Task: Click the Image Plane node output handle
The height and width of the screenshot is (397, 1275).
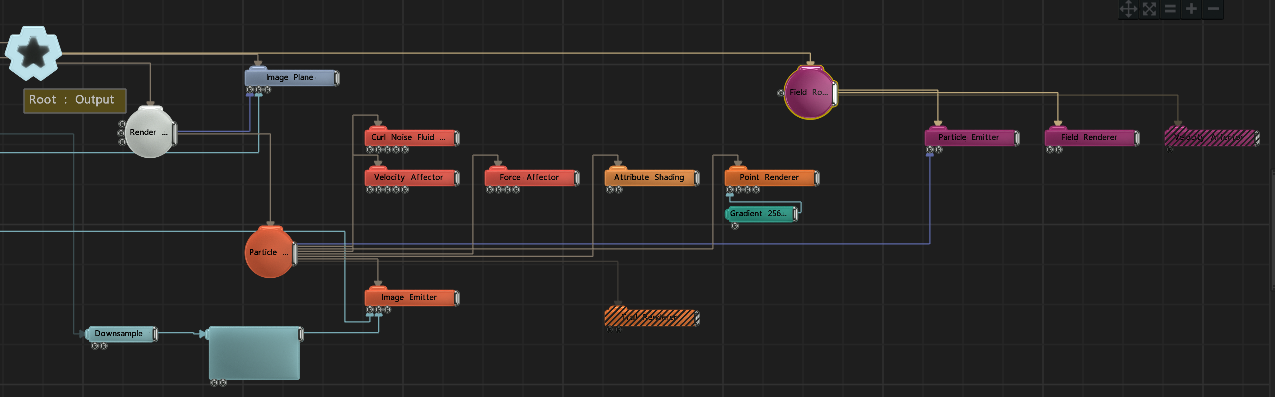Action: (336, 77)
